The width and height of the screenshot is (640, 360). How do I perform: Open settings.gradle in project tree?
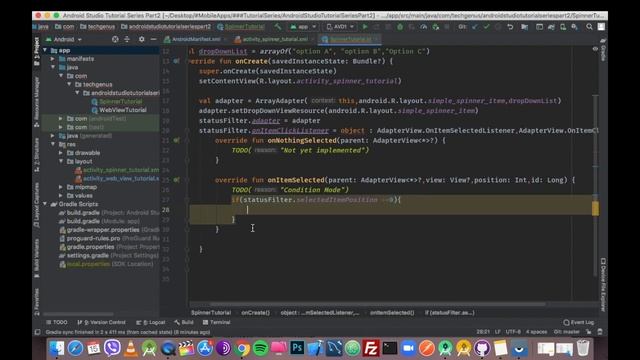[108, 256]
